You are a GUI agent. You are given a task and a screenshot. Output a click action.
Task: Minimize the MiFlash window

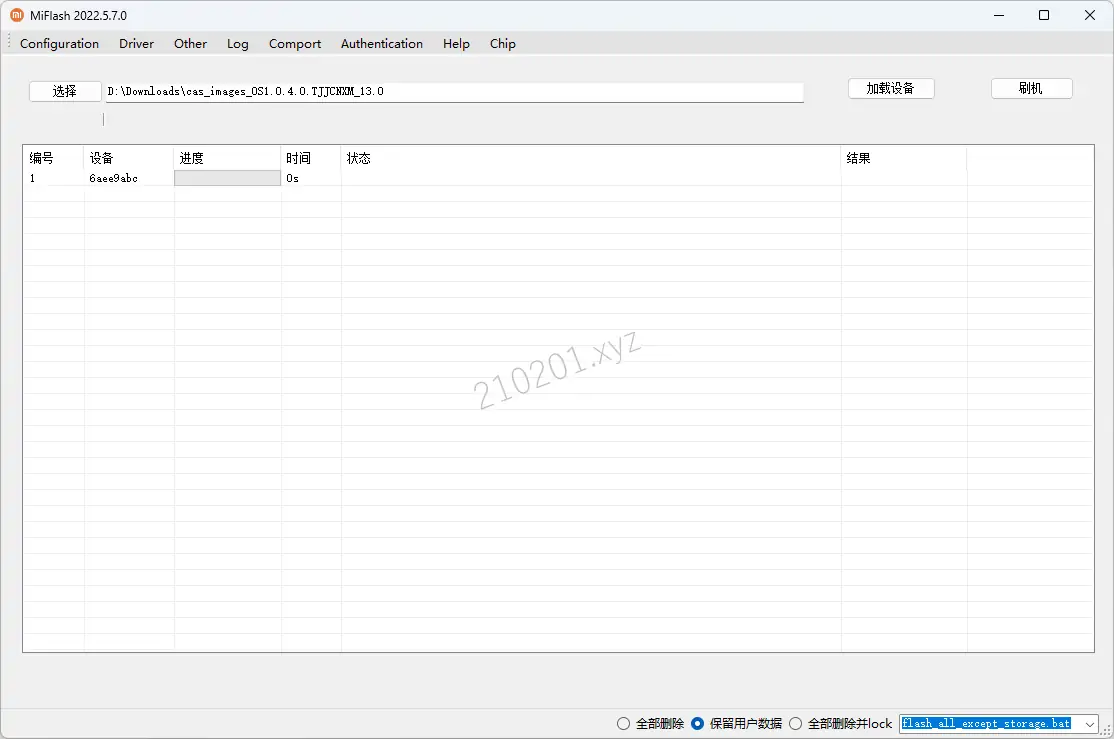click(x=999, y=15)
